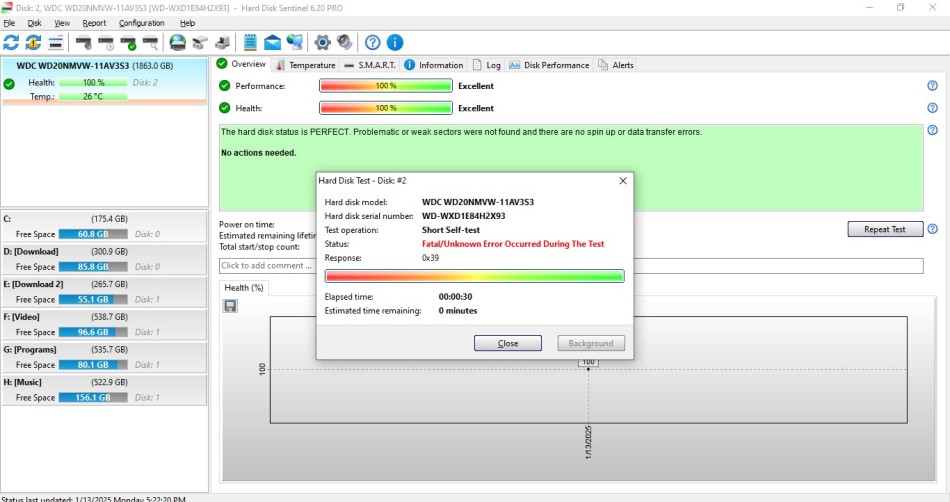Screen dimensions: 950x502
Task: Switch to the Alerts tab
Action: (616, 65)
